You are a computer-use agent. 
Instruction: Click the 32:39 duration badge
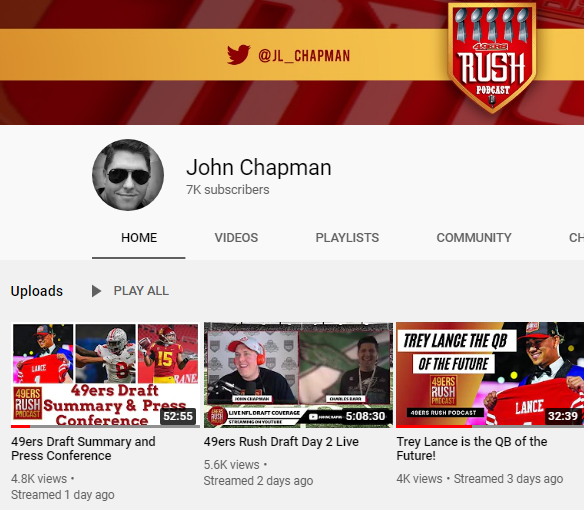pyautogui.click(x=563, y=416)
